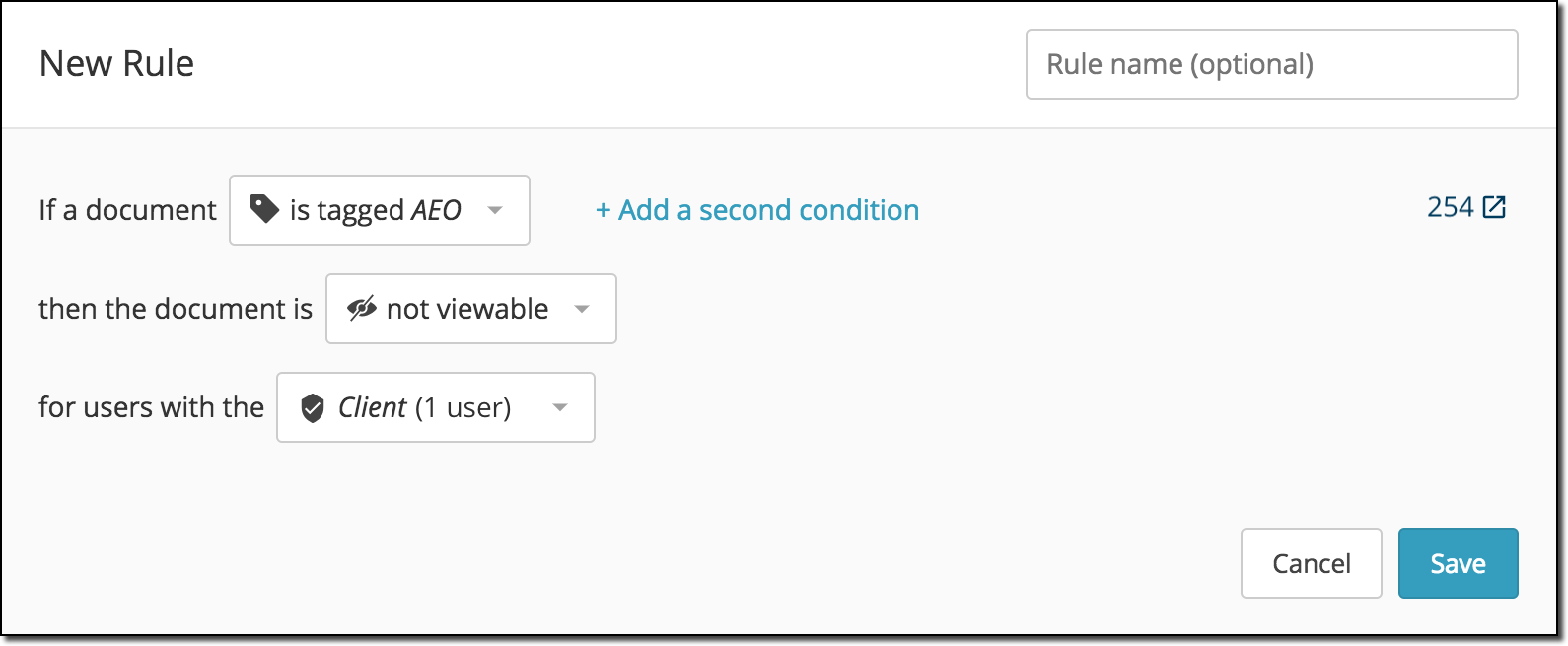Cancel creating the new rule
Viewport: 1568px width, 646px height.
pyautogui.click(x=1312, y=563)
